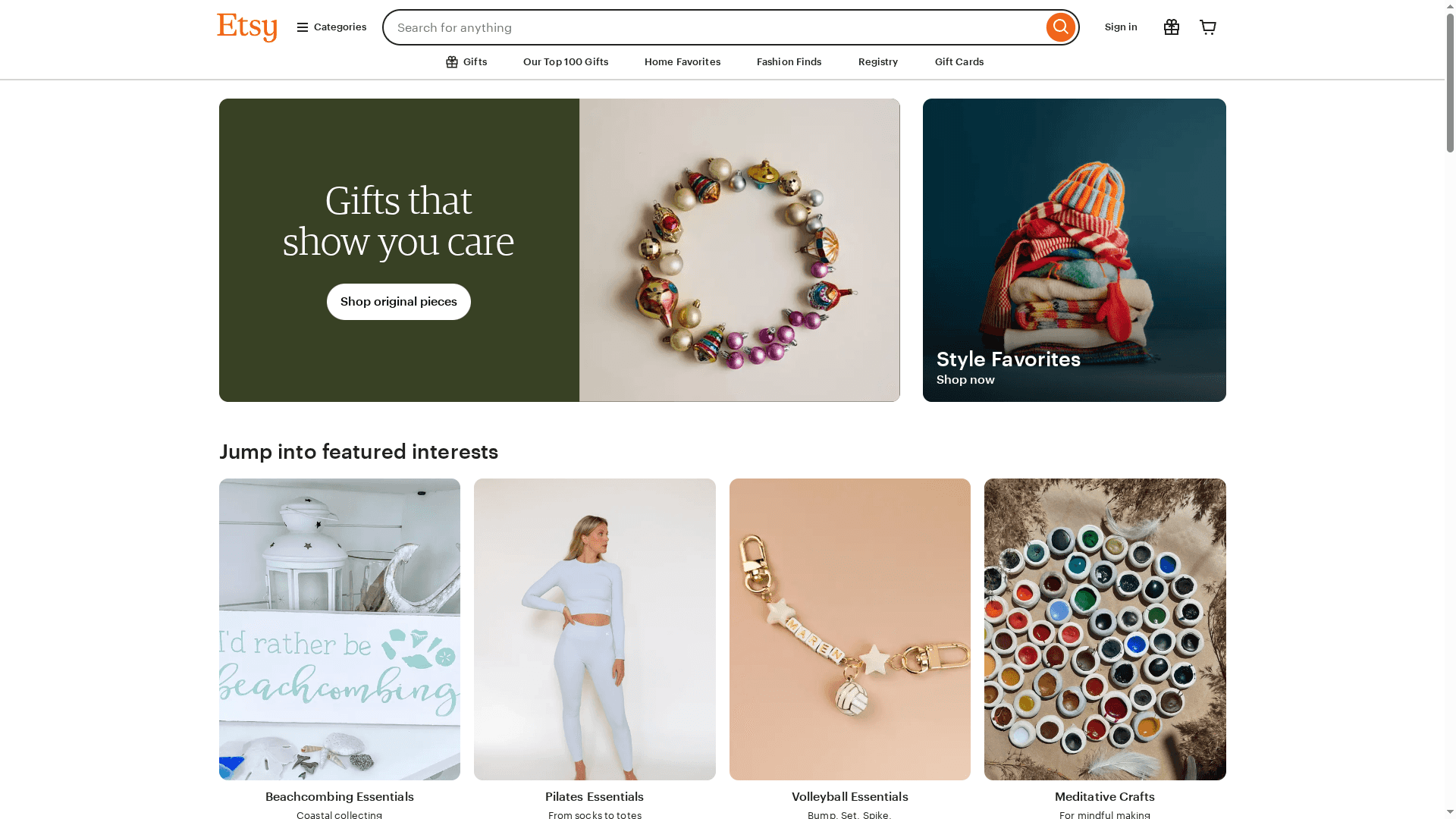
Task: Select the Home Favorites tab
Action: (x=682, y=61)
